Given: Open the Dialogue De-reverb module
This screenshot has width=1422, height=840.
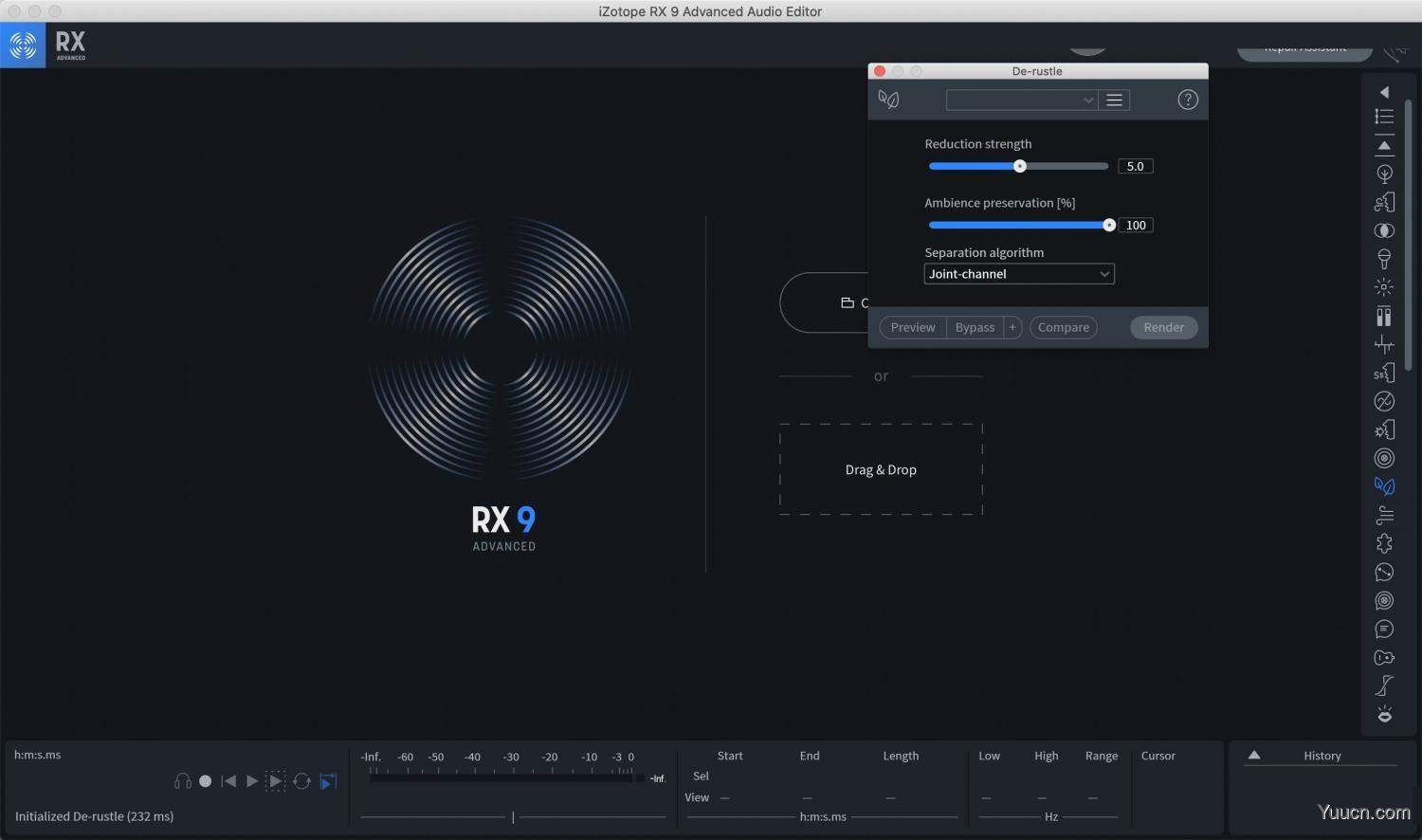Looking at the screenshot, I should point(1384,600).
